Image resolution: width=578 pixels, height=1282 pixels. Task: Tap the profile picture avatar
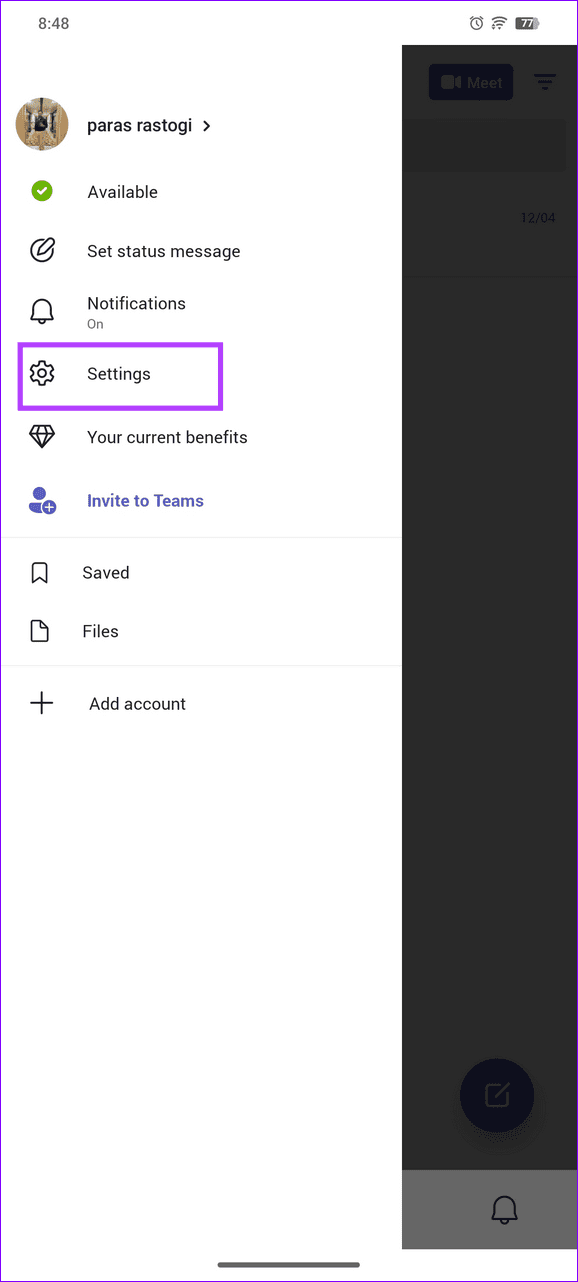click(42, 125)
